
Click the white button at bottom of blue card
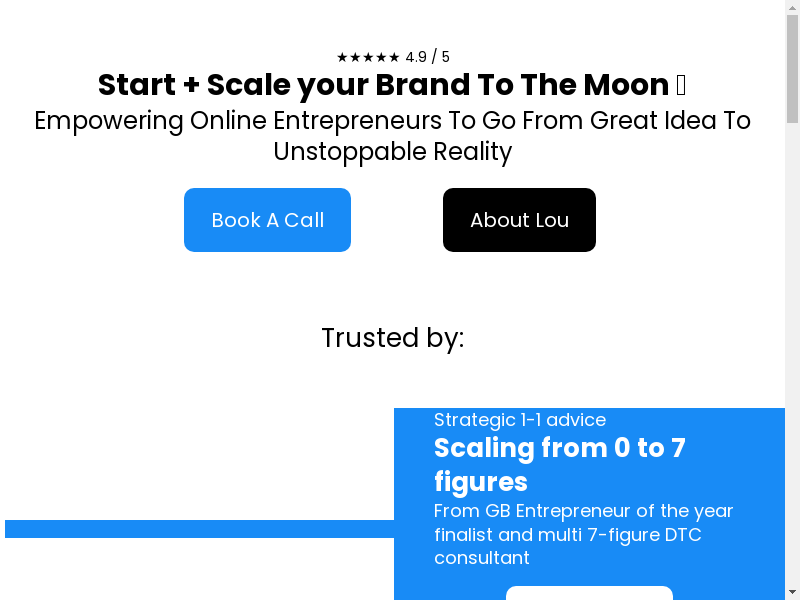click(x=589, y=593)
